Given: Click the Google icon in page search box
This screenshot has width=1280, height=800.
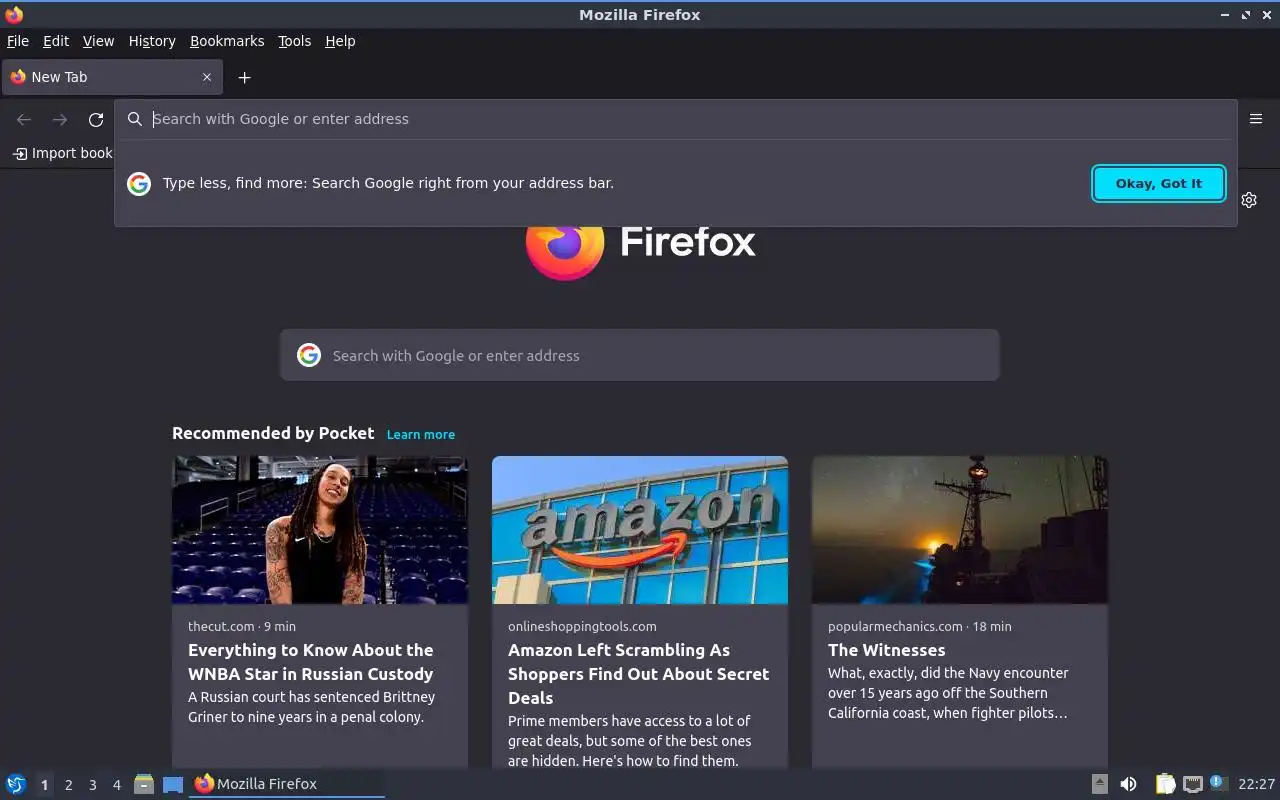Looking at the screenshot, I should pyautogui.click(x=309, y=355).
